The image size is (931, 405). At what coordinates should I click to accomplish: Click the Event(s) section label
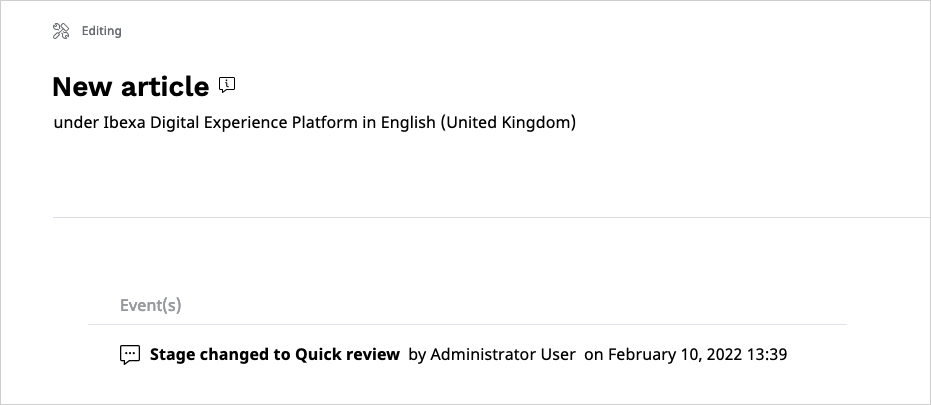click(151, 305)
